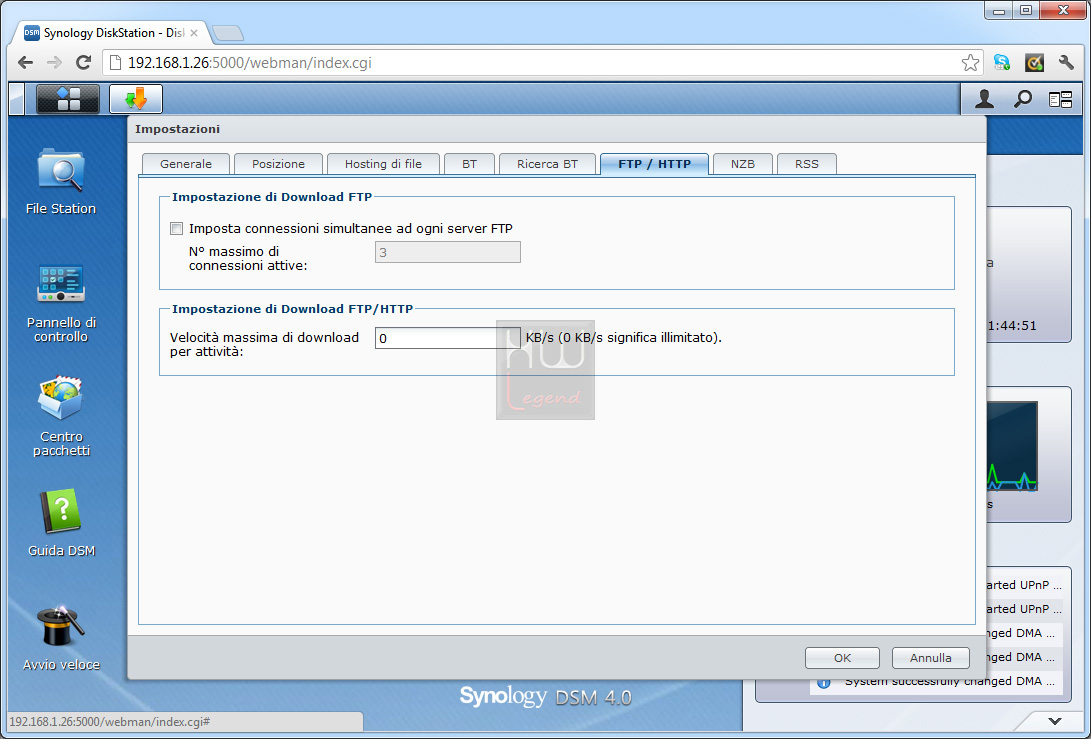The width and height of the screenshot is (1091, 739).
Task: Confirm settings with OK button
Action: [843, 658]
